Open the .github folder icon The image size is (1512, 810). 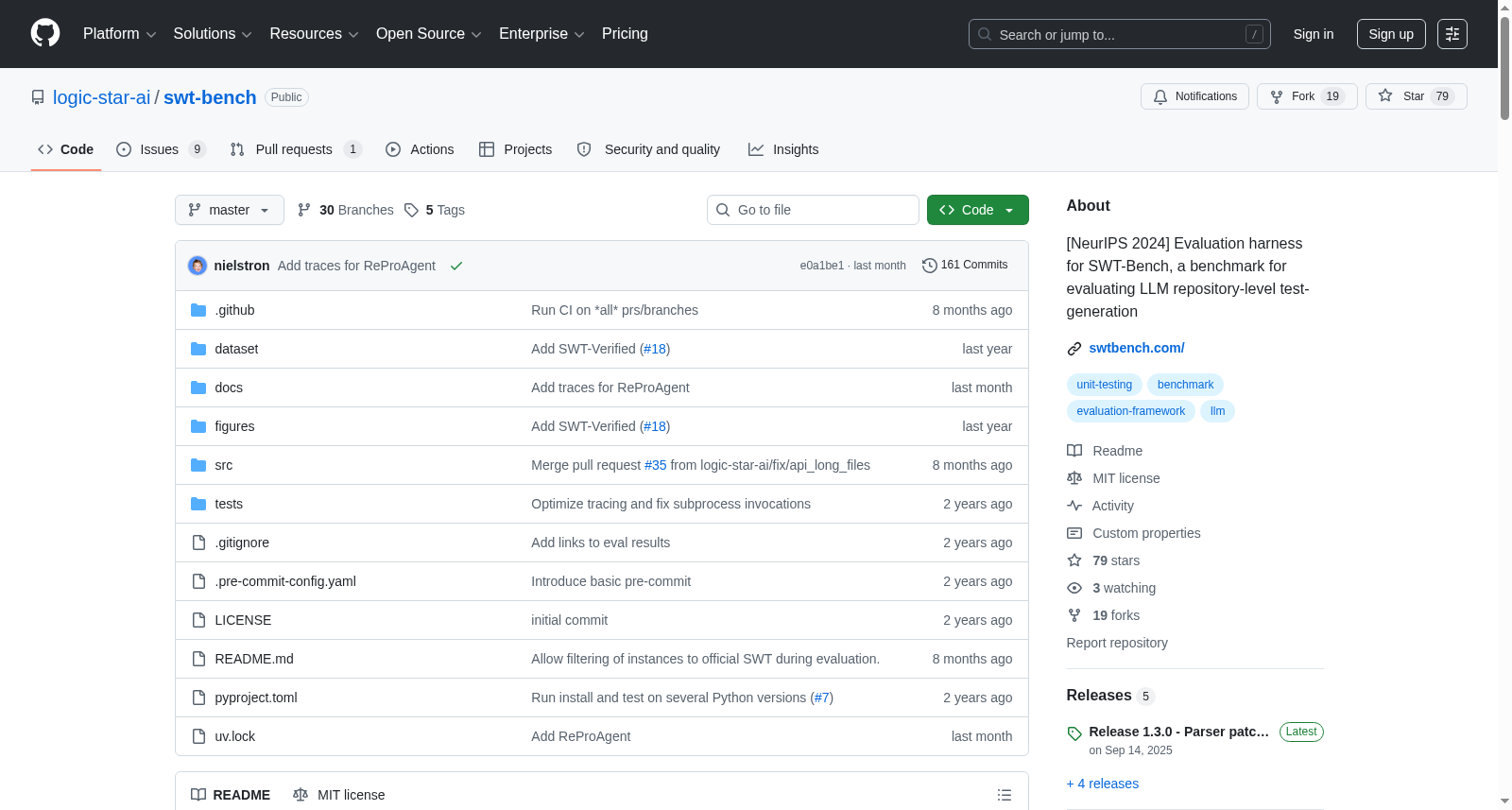click(198, 310)
